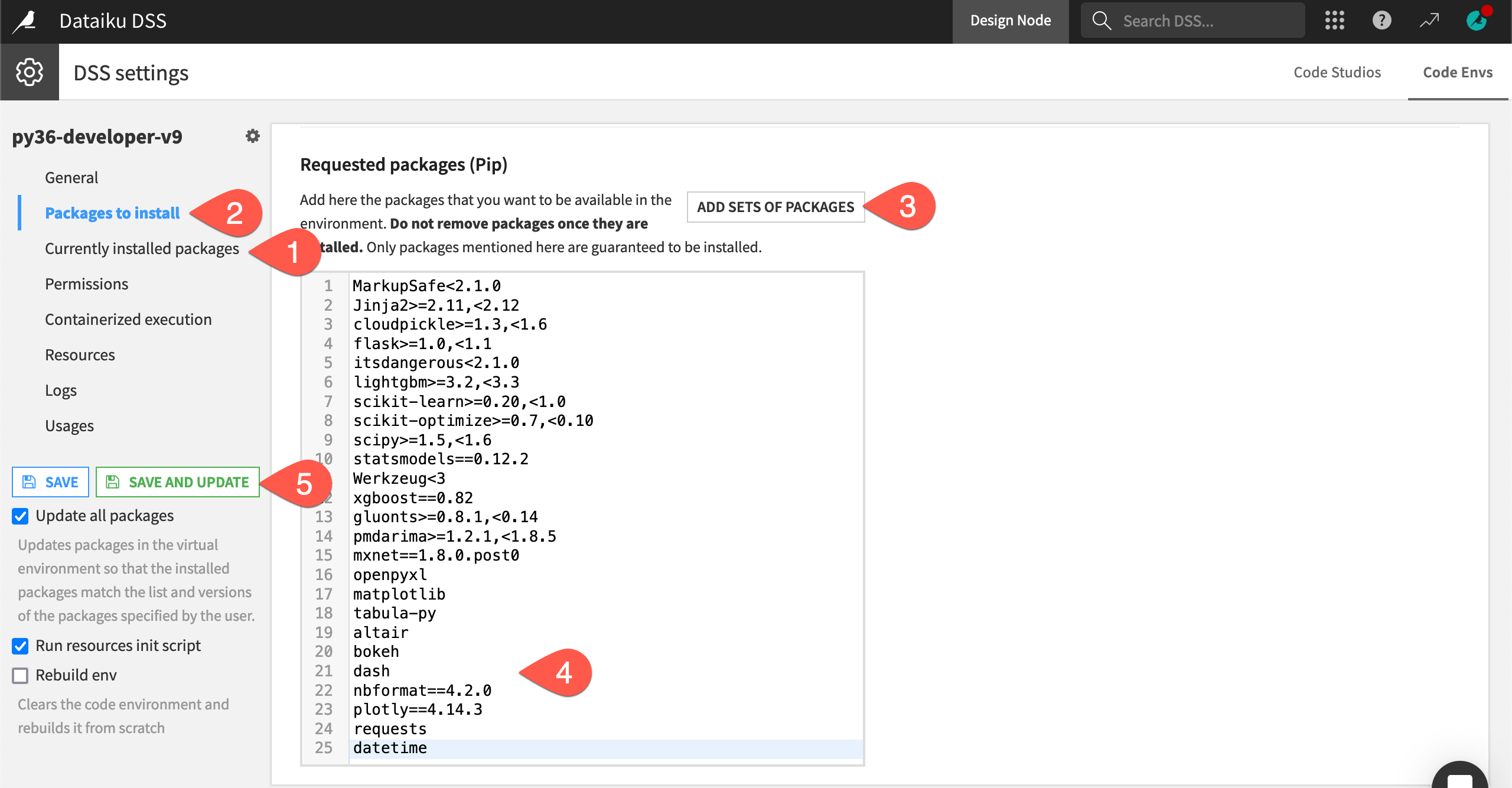Click the line 'flask>=1.0,<1.1'
The height and width of the screenshot is (788, 1512).
422,344
